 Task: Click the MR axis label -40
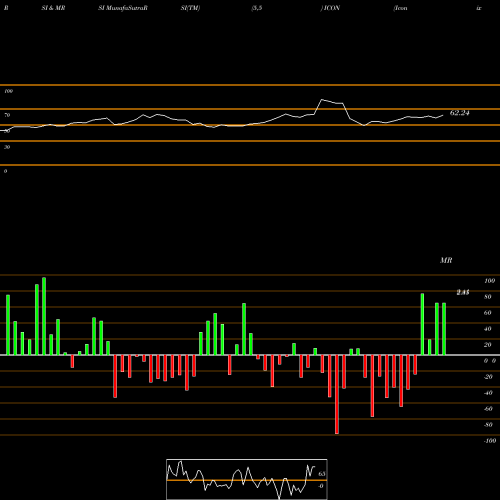tap(488, 393)
